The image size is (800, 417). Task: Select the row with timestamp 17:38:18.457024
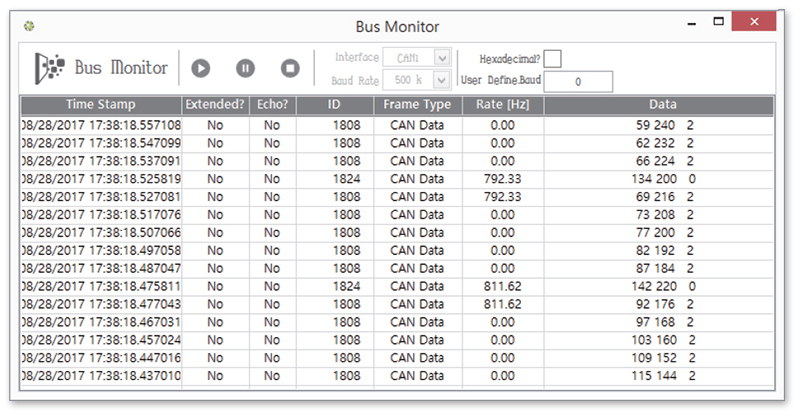coord(397,340)
